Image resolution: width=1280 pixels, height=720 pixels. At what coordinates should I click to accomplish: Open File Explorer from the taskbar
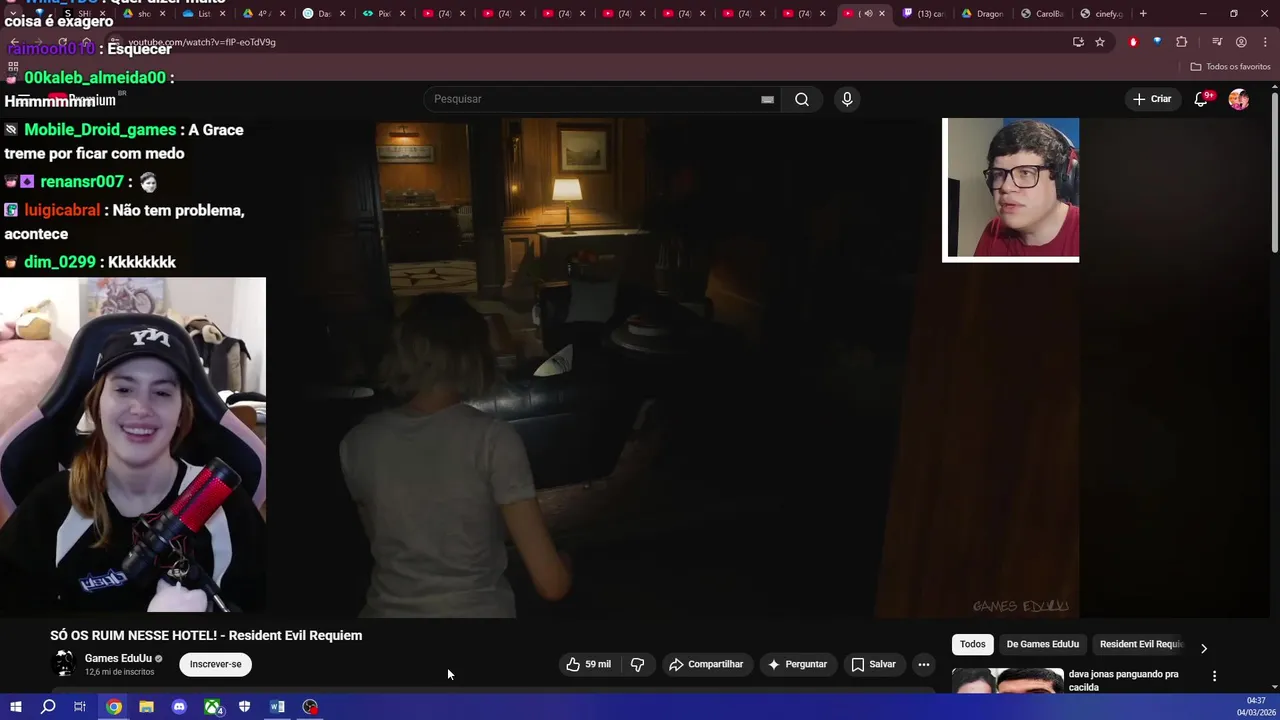pyautogui.click(x=146, y=707)
